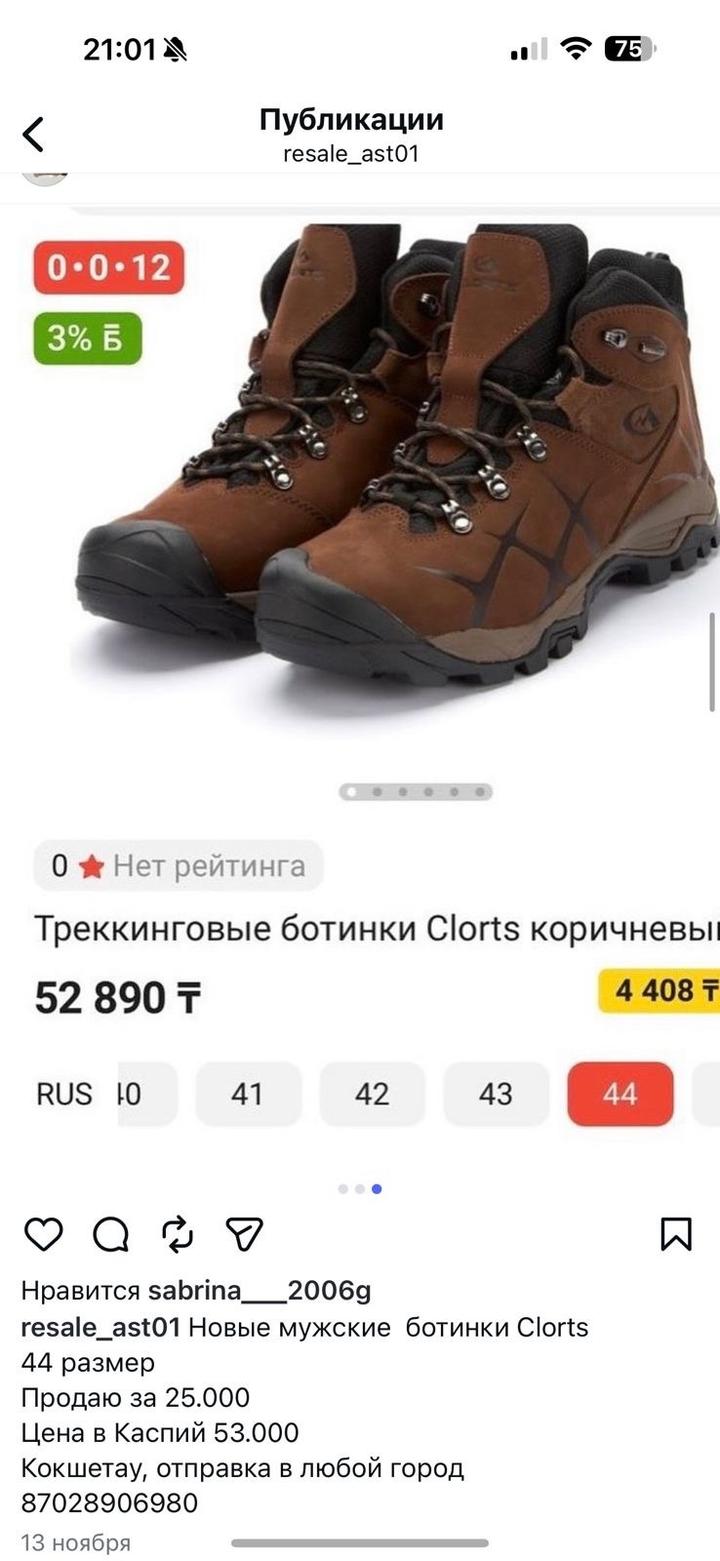Viewport: 720px width, 1561px height.
Task: Tap the Нет рейтинга rating chip
Action: pos(179,866)
